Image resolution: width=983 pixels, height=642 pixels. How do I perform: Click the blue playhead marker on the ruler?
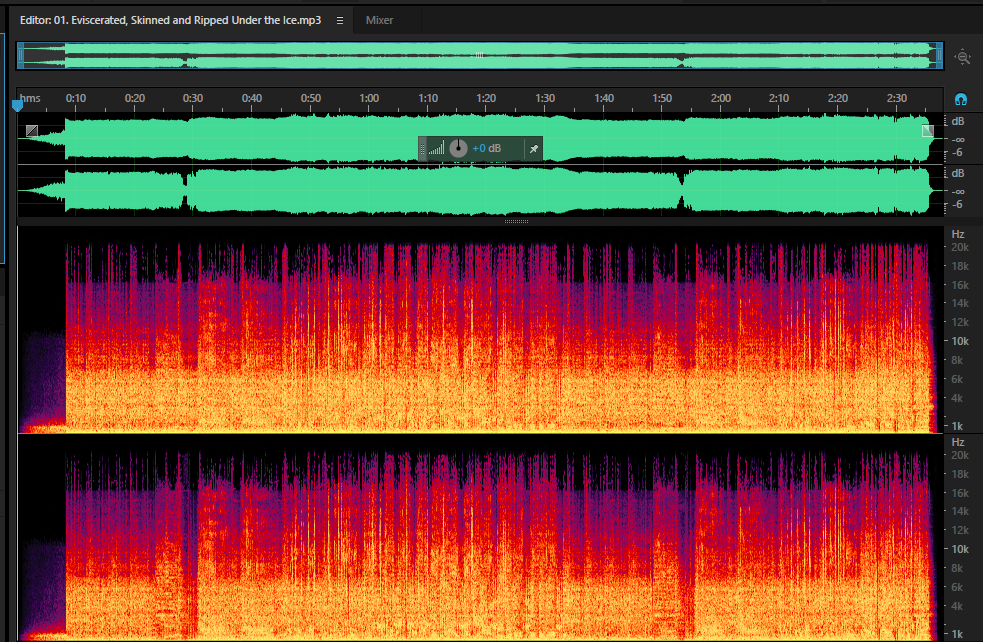tap(18, 105)
